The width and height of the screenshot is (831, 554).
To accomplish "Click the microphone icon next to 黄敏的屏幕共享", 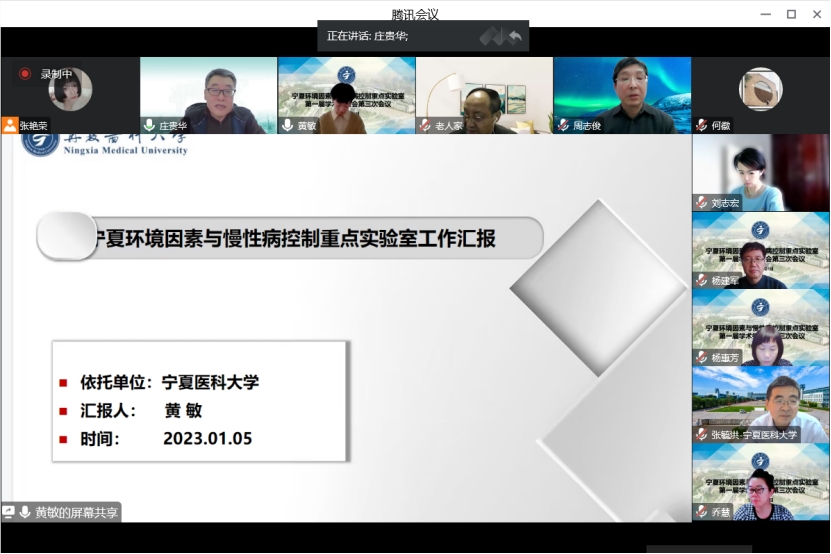I will pos(25,512).
